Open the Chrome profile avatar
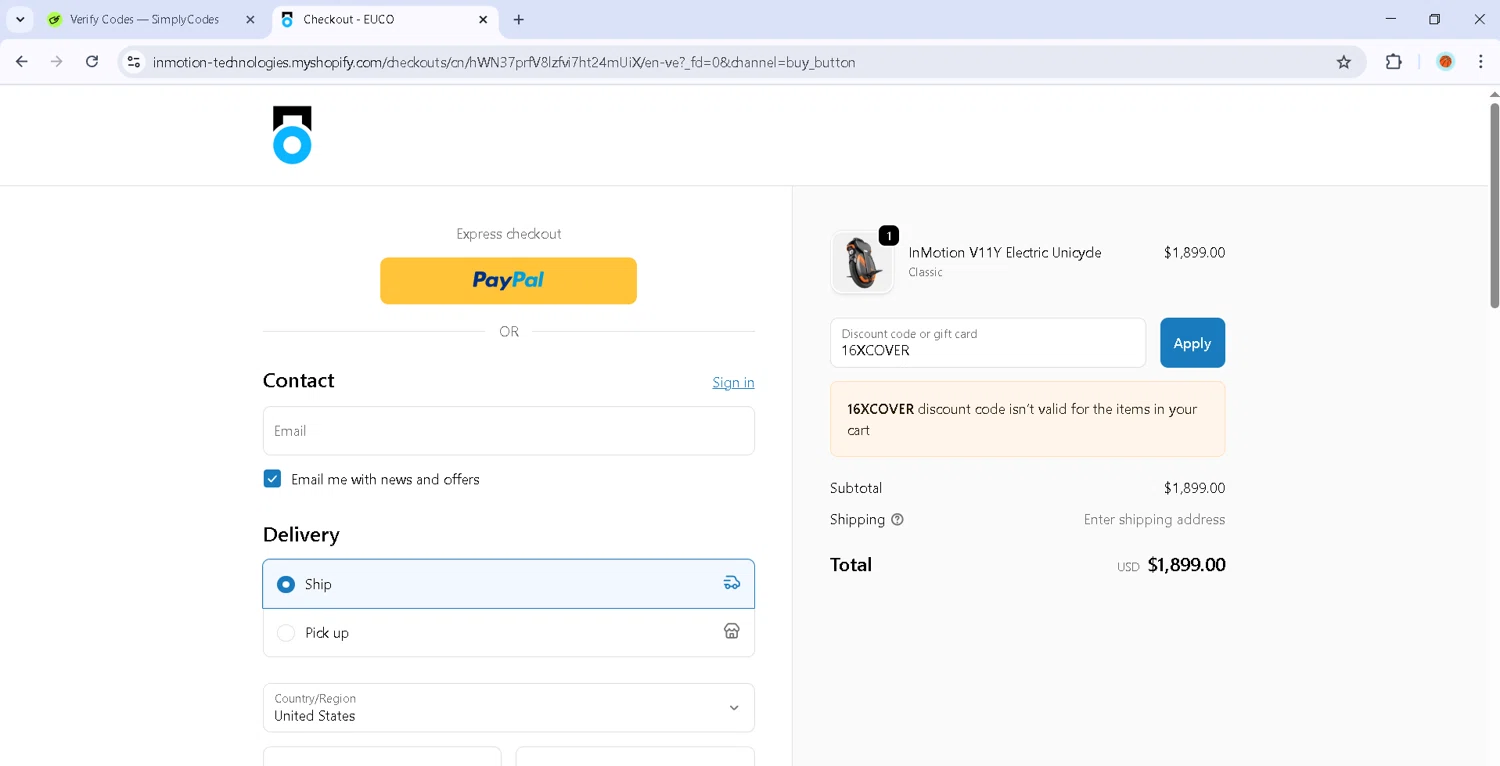This screenshot has width=1500, height=766. point(1445,62)
